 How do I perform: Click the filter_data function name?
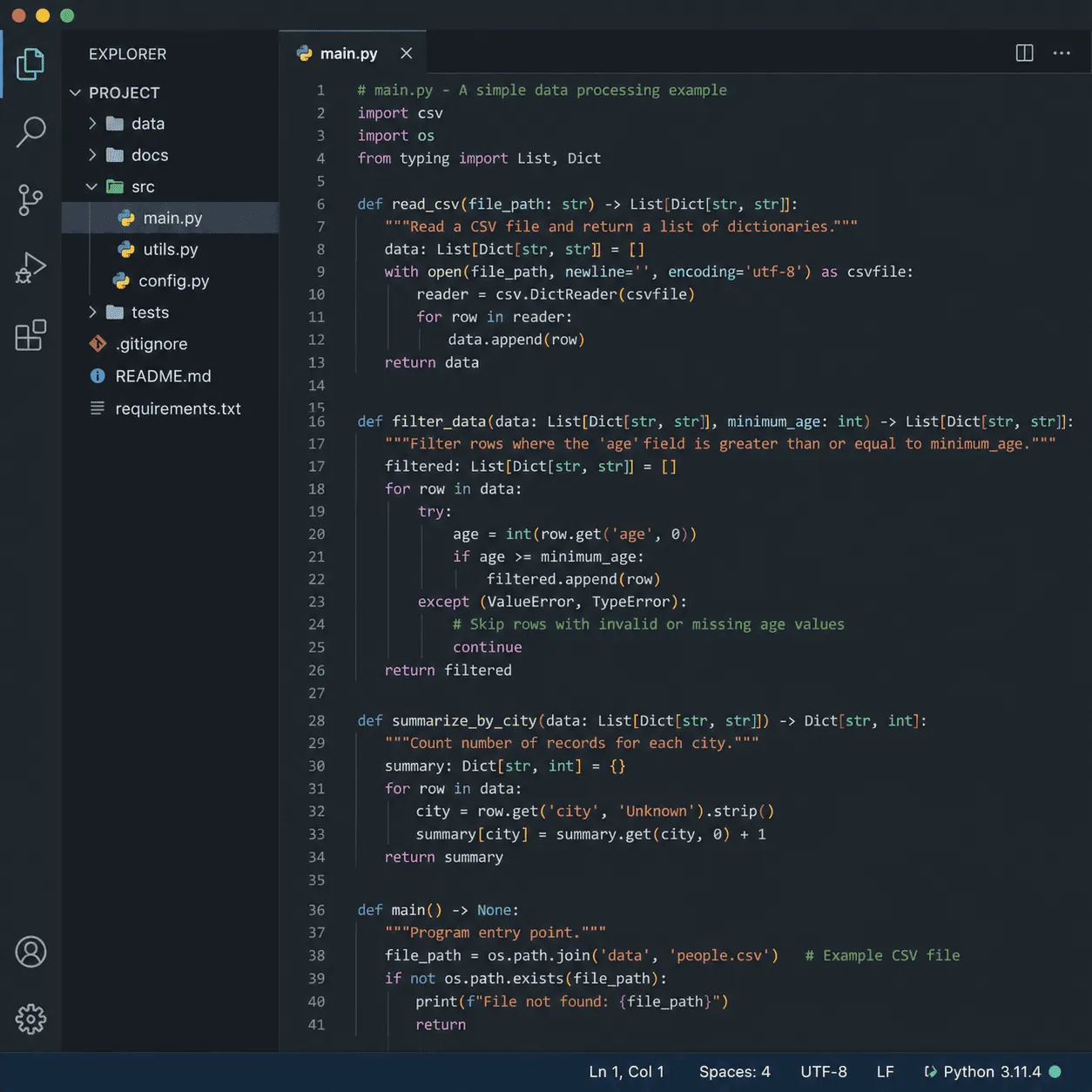pyautogui.click(x=439, y=421)
